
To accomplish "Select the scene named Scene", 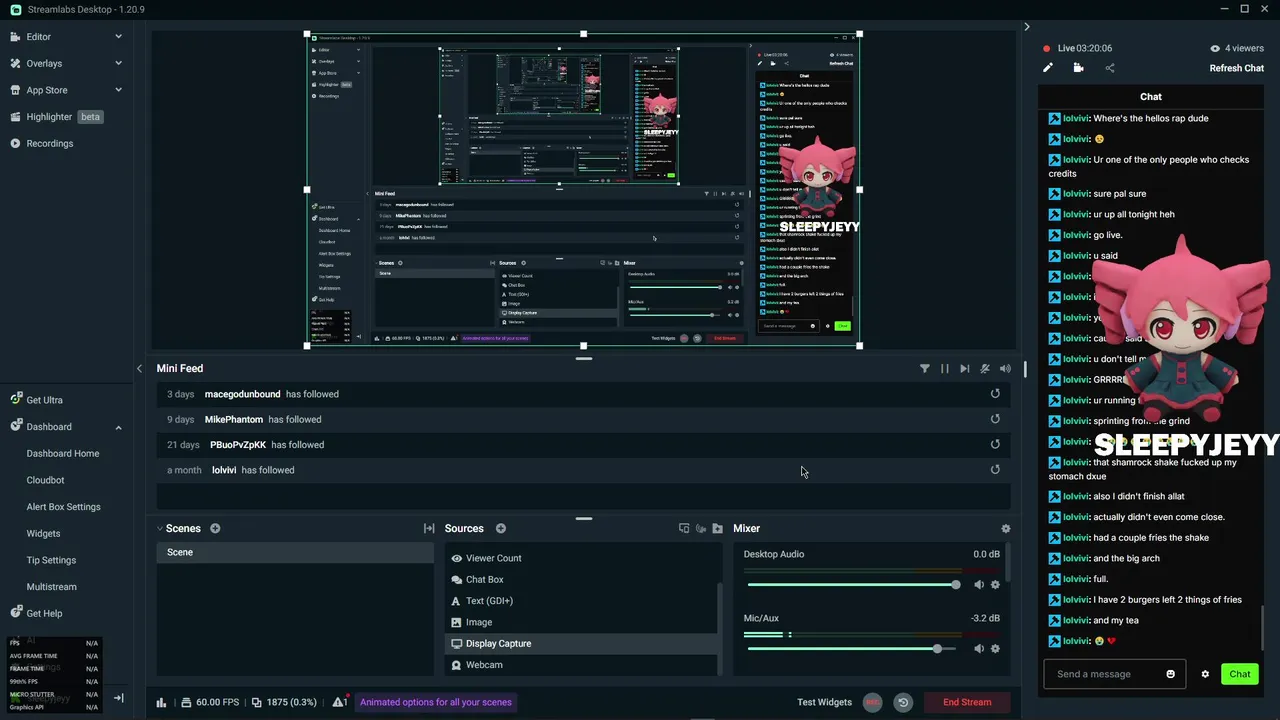I will point(295,552).
